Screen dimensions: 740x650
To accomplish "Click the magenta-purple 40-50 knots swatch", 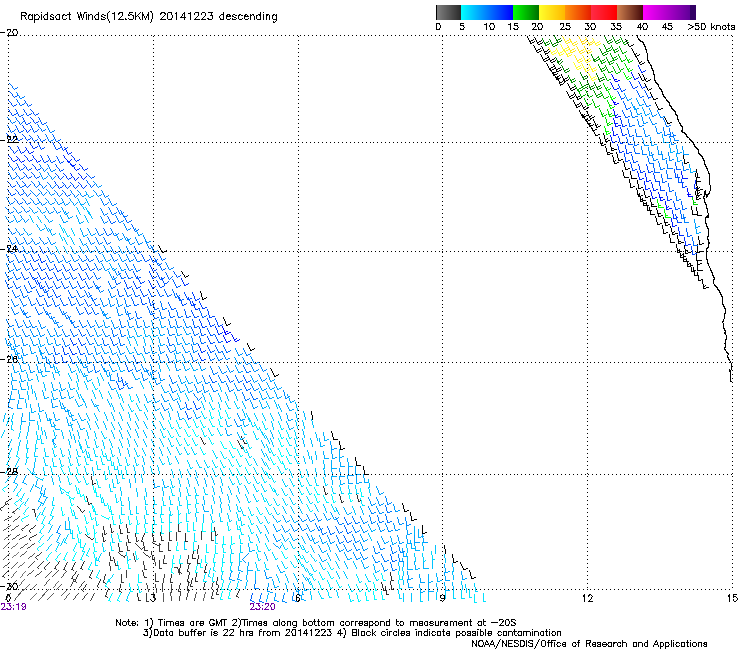I will [x=669, y=12].
